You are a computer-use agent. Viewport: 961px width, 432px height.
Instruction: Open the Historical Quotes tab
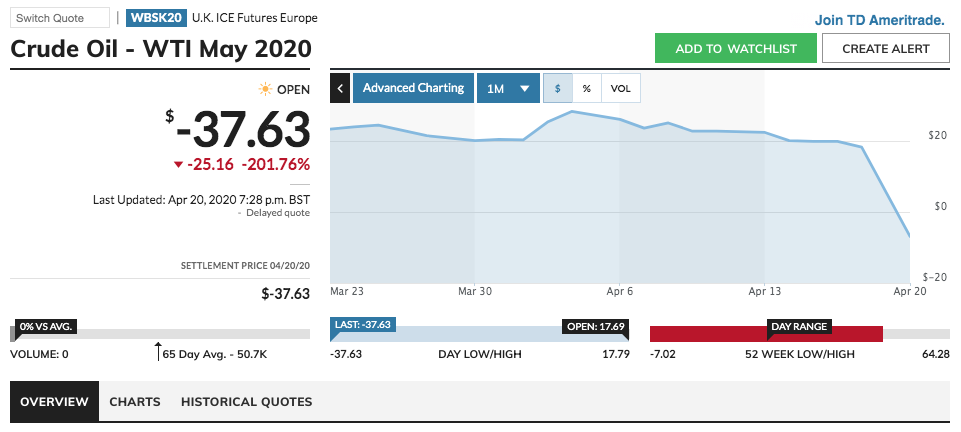pyautogui.click(x=246, y=402)
